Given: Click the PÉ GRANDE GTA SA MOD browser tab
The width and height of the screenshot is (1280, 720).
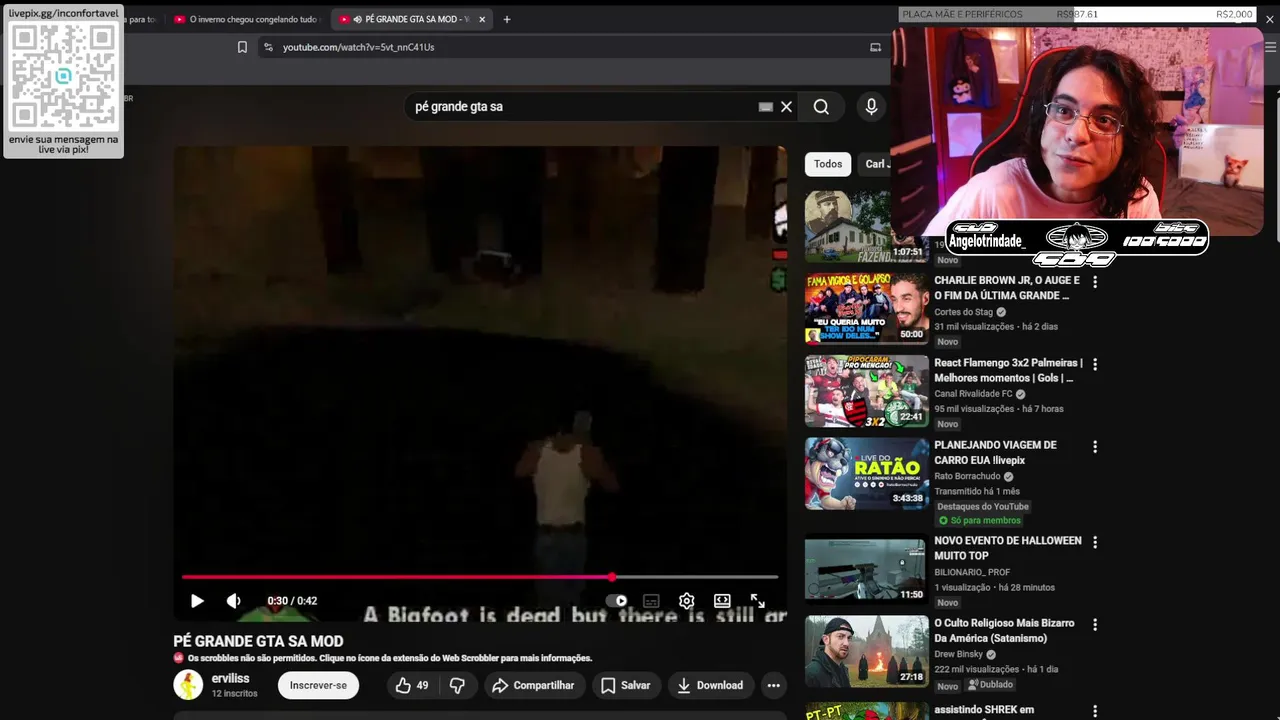Looking at the screenshot, I should [x=410, y=19].
